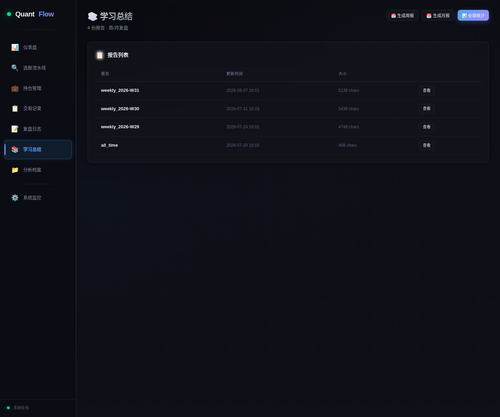The image size is (500, 417).
Task: Click the 4749 chars size cell
Action: [349, 127]
